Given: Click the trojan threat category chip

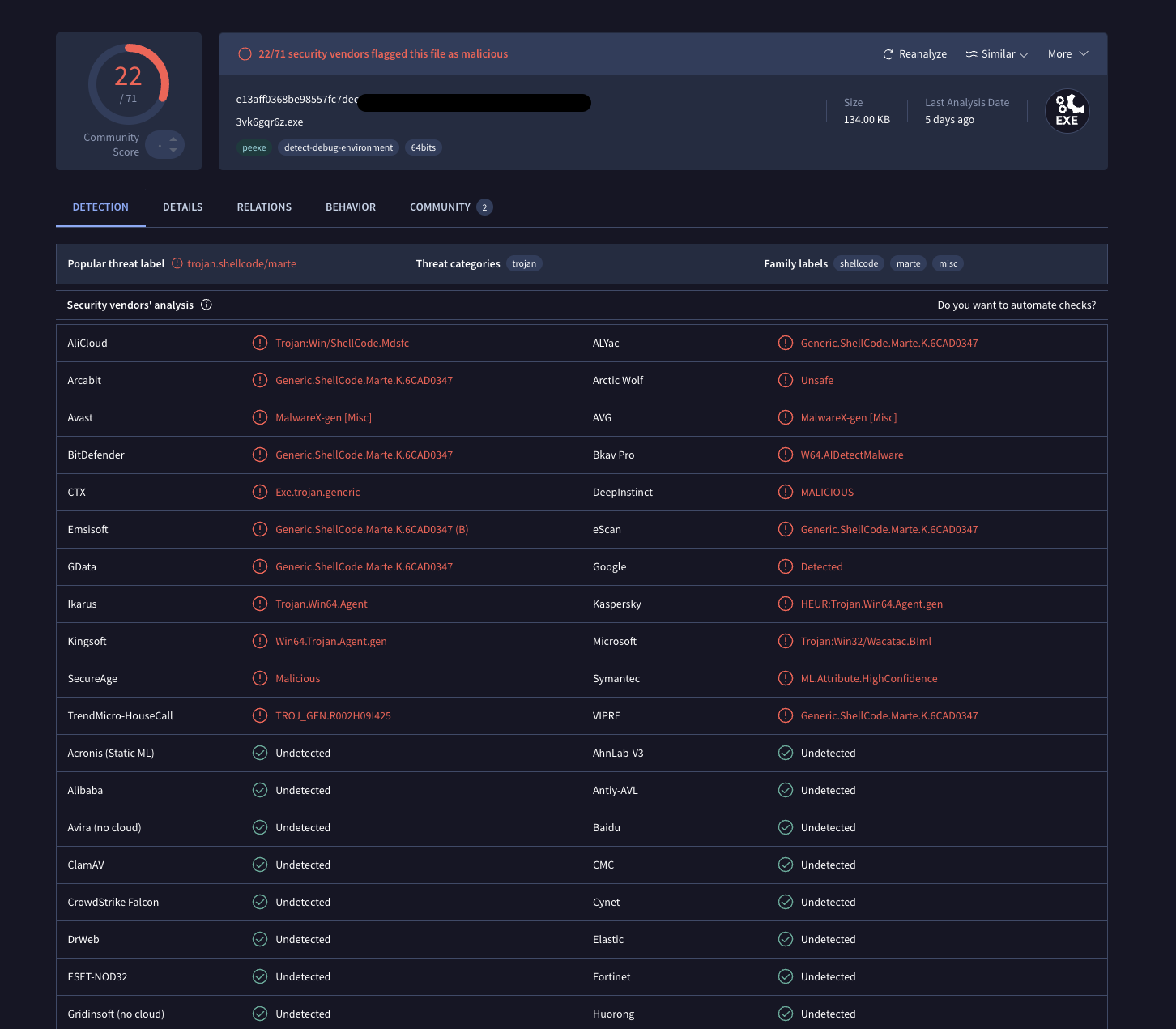Looking at the screenshot, I should point(524,263).
